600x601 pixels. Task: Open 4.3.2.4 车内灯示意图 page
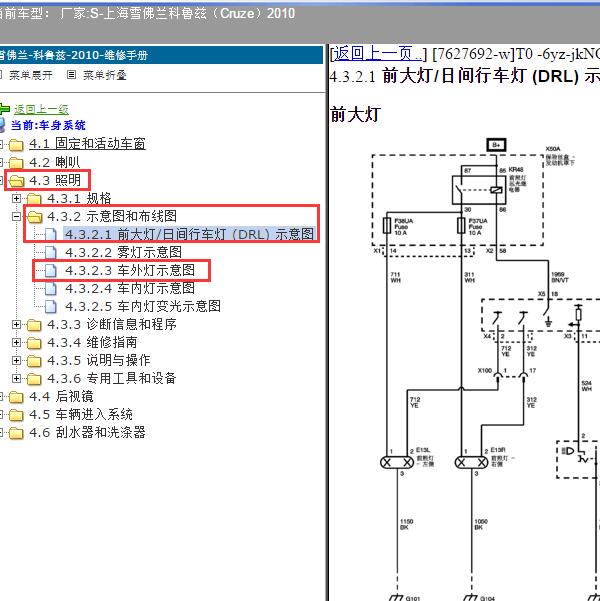click(x=130, y=288)
